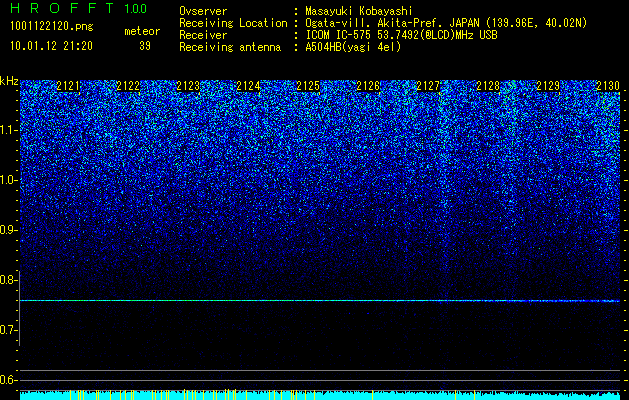Click the Receiver field label

[203, 35]
